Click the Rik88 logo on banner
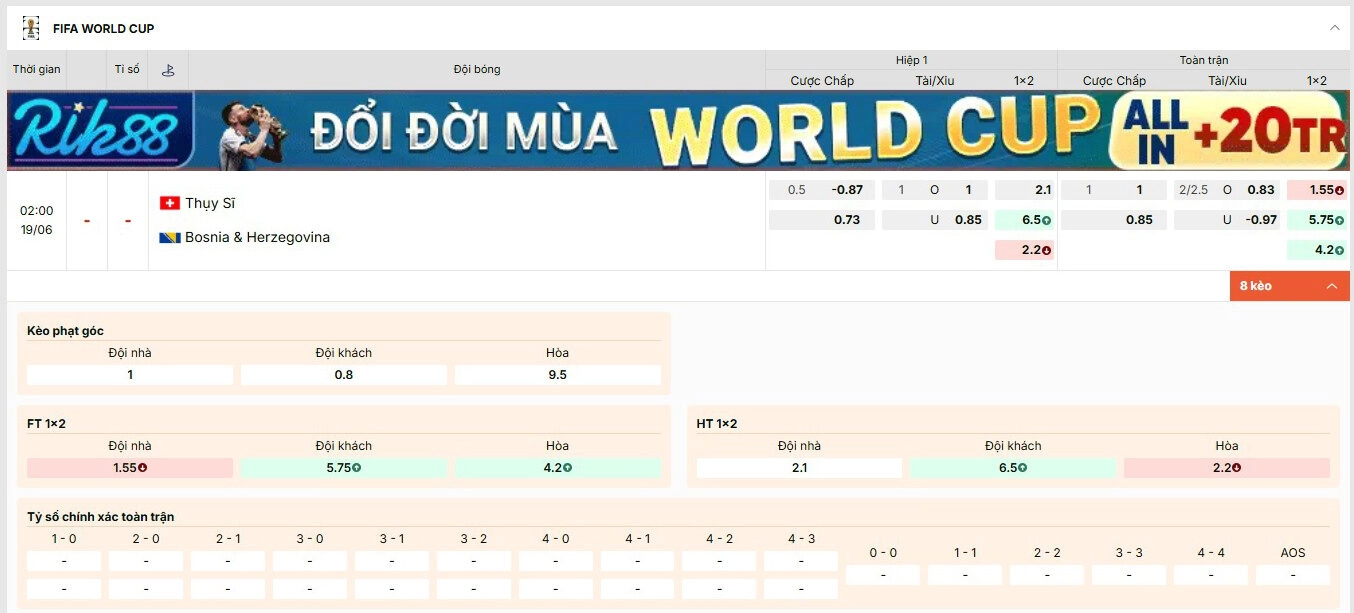 pyautogui.click(x=98, y=131)
